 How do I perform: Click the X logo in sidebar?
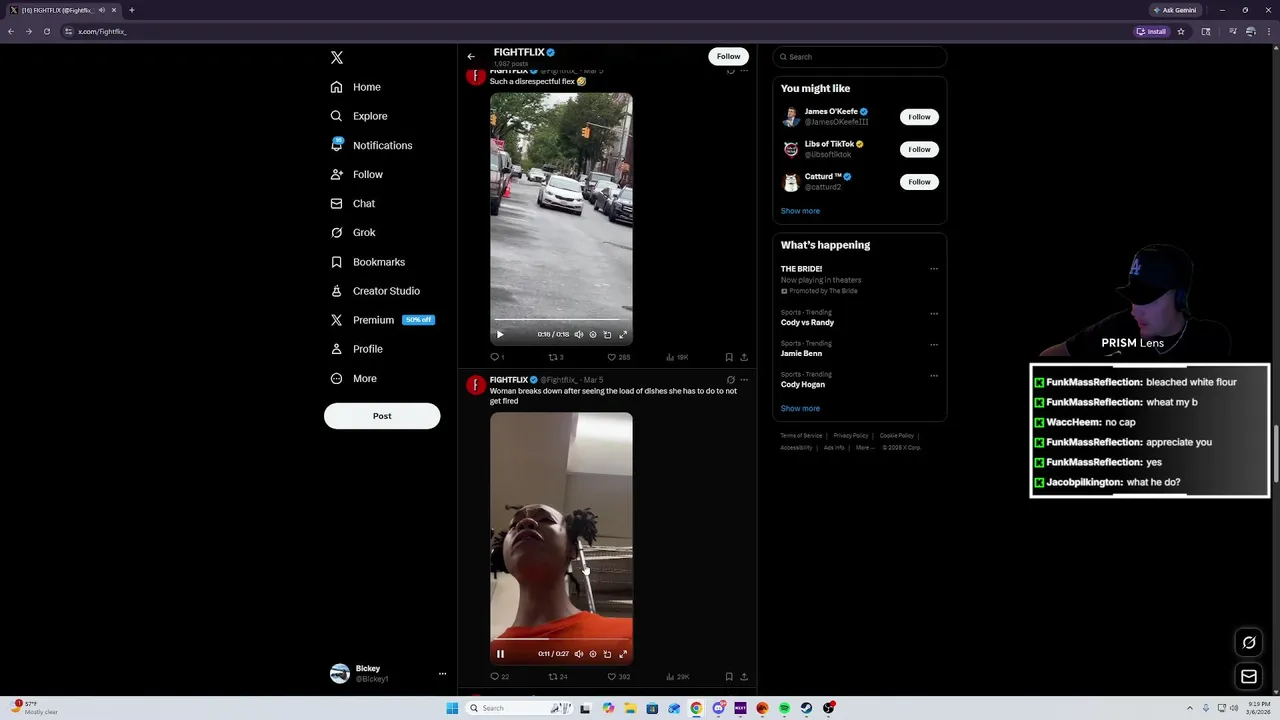(x=337, y=58)
